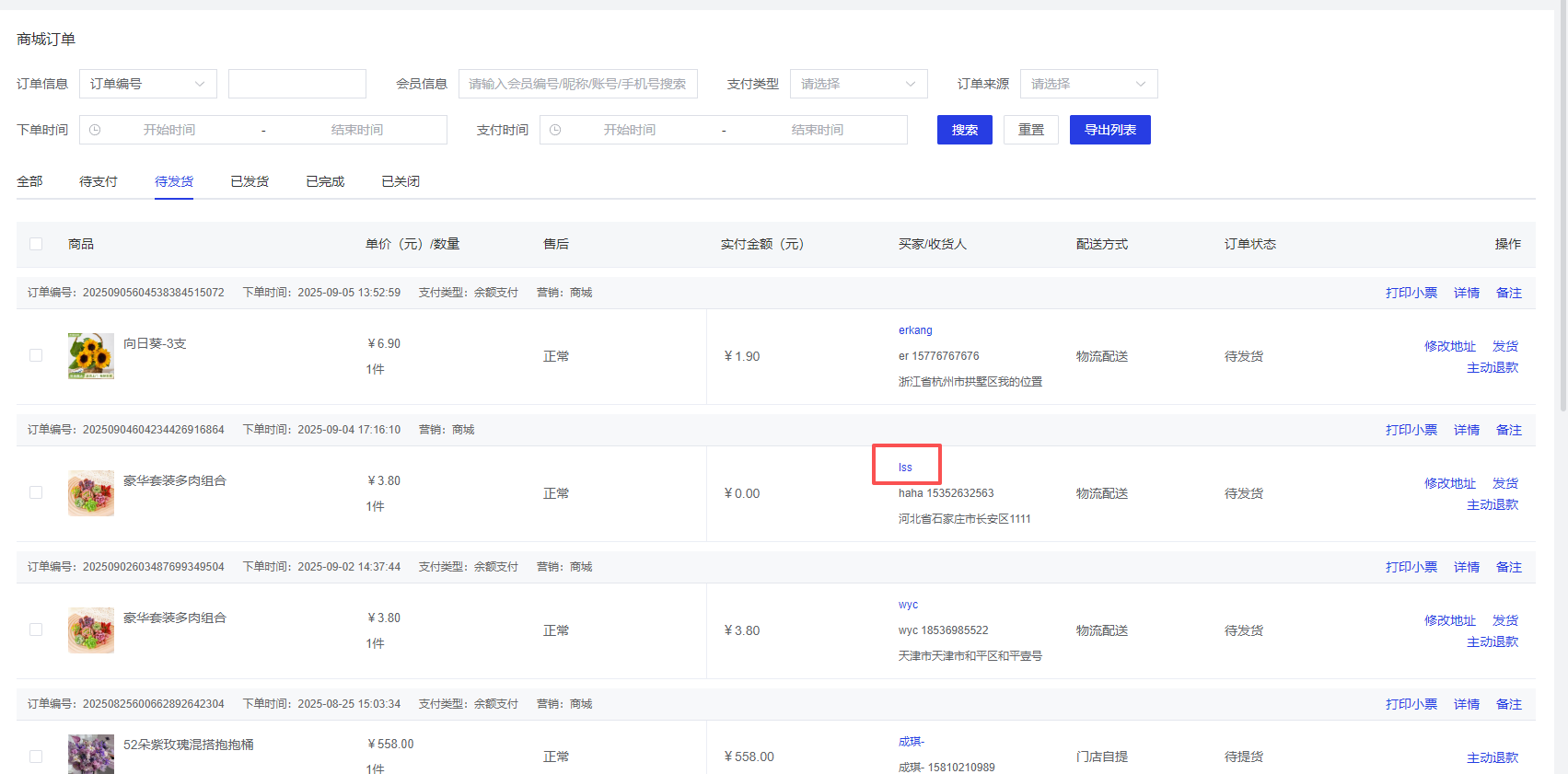Open the wyc order 多肉组合 thumbnail
The height and width of the screenshot is (774, 1568).
[x=91, y=630]
